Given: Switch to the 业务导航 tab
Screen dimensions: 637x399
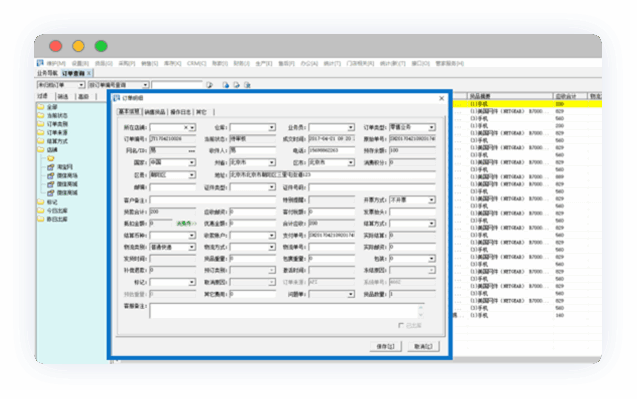Looking at the screenshot, I should [48, 73].
